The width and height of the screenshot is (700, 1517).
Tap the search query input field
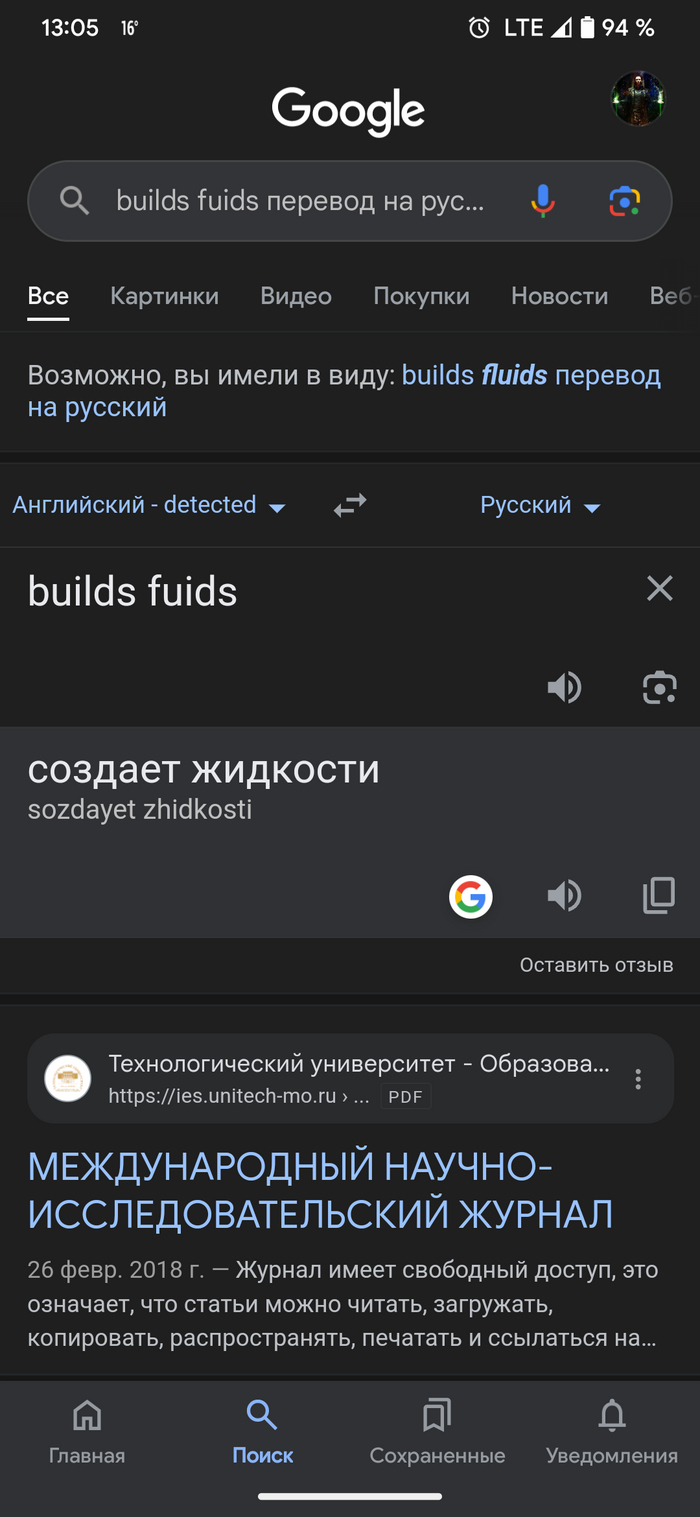300,201
